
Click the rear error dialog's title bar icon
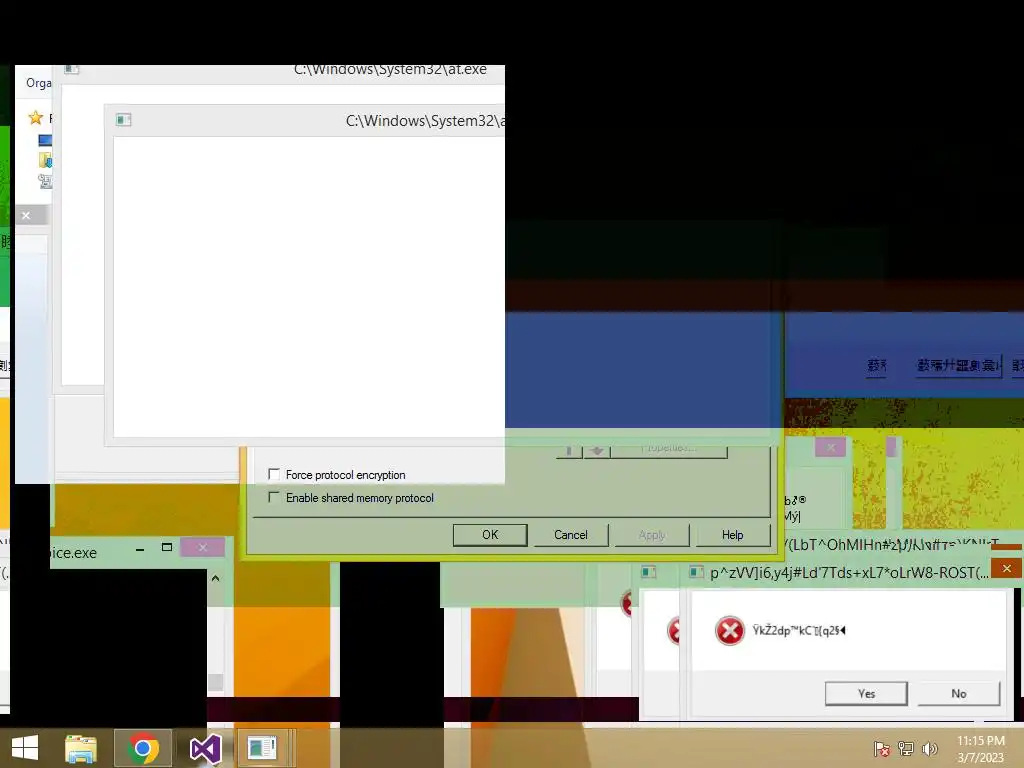(x=648, y=572)
